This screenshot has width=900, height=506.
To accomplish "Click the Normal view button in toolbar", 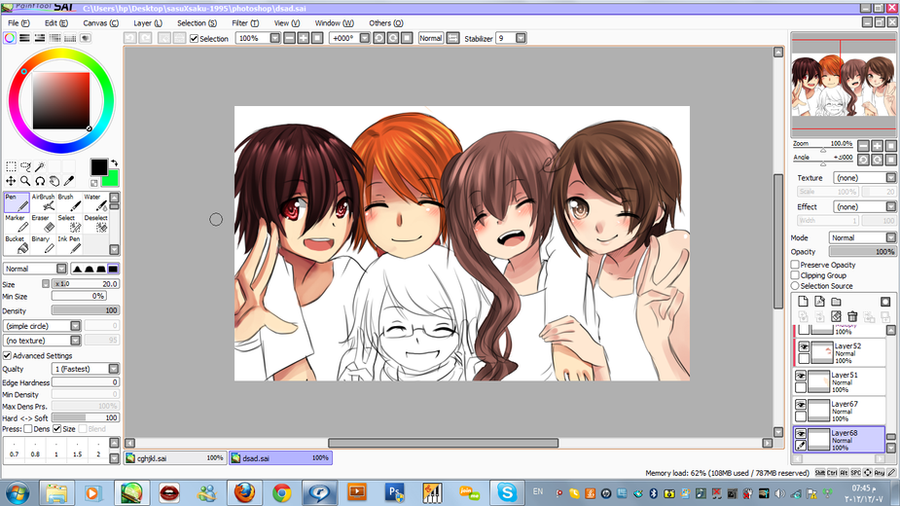I will tap(430, 38).
